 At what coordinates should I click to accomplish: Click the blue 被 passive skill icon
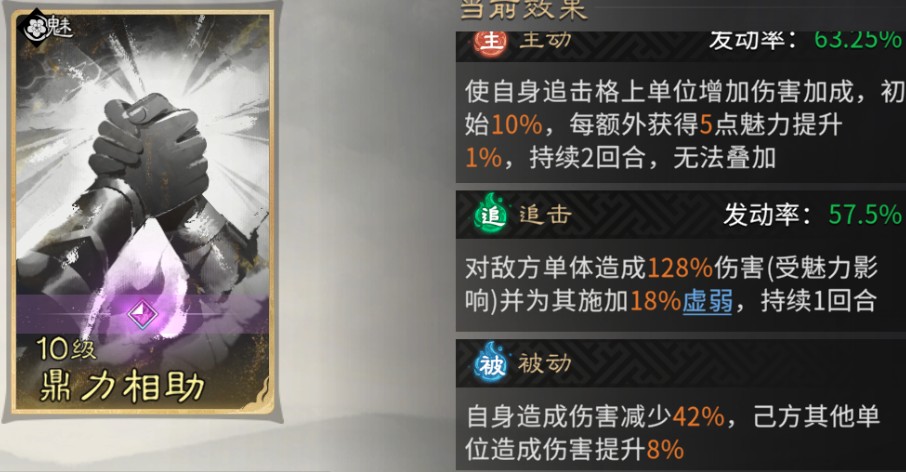click(491, 363)
